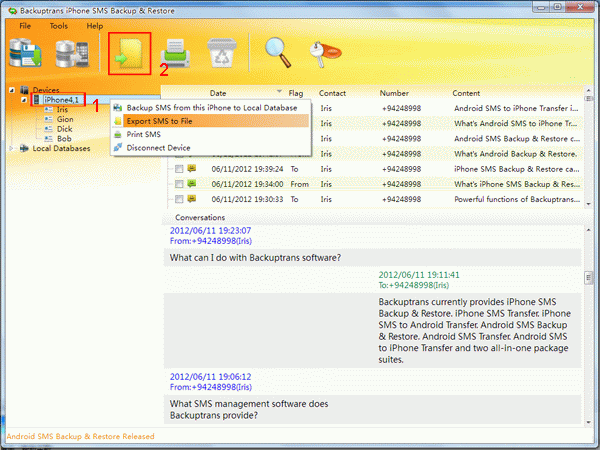Click the timestamp 2012/06/11 19:06:12

tap(210, 377)
